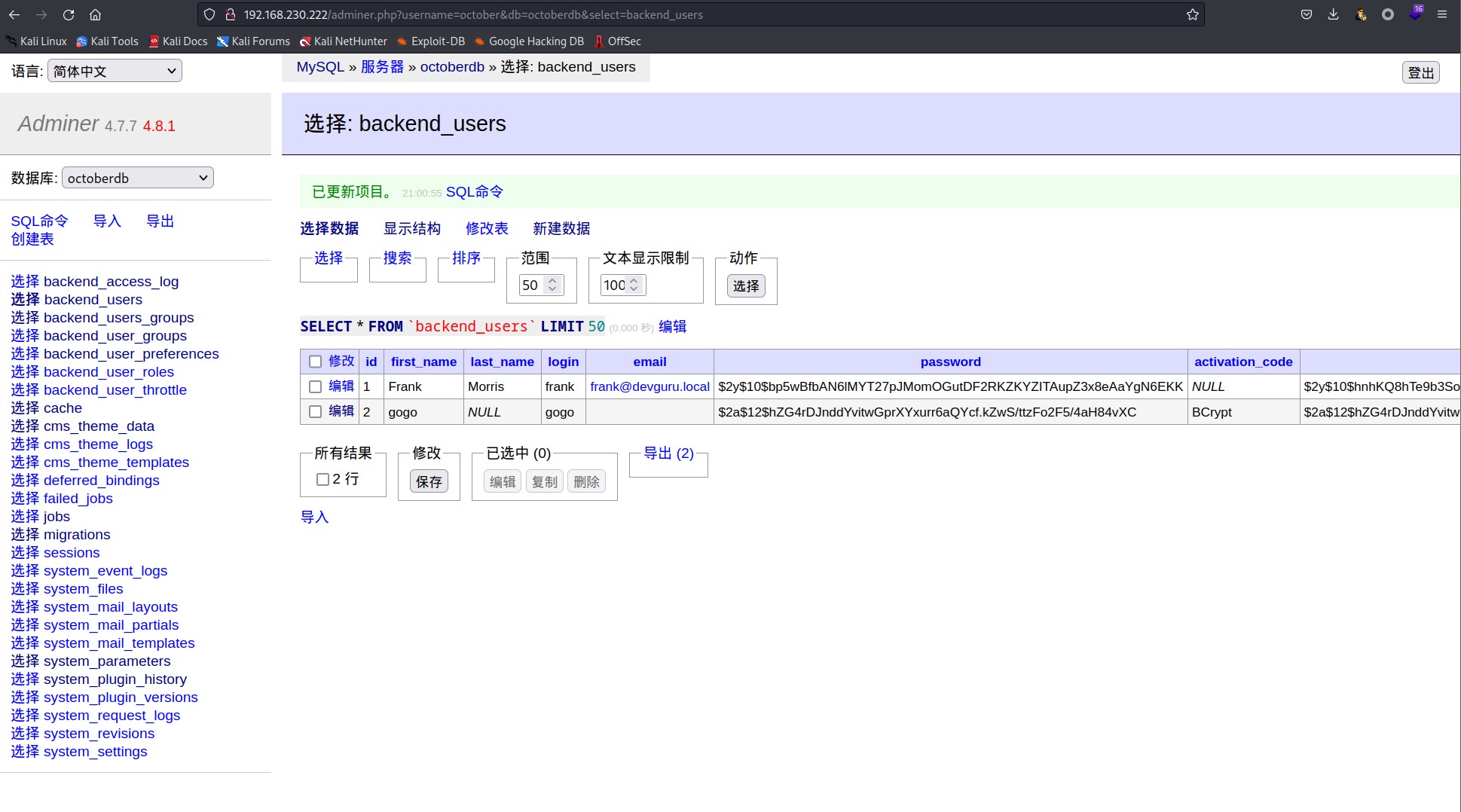Viewport: 1461px width, 812px height.
Task: Click the purple extension icon with badge
Action: tap(1416, 14)
